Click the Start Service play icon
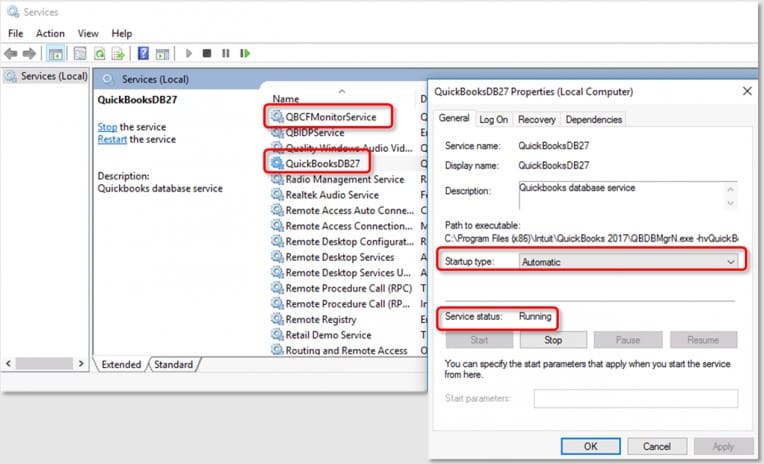The height and width of the screenshot is (464, 764). pyautogui.click(x=189, y=53)
